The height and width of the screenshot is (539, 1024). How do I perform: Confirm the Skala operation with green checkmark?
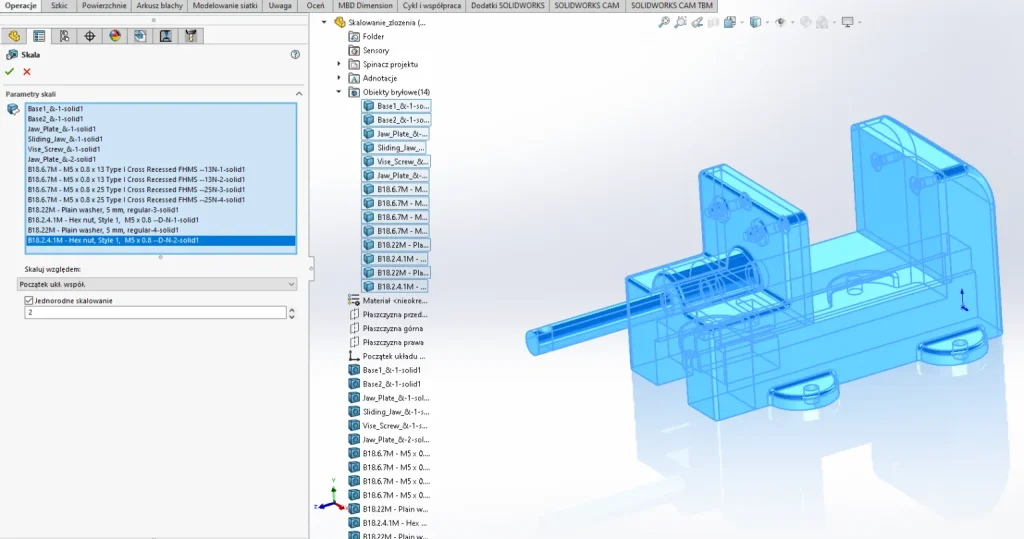pyautogui.click(x=9, y=71)
